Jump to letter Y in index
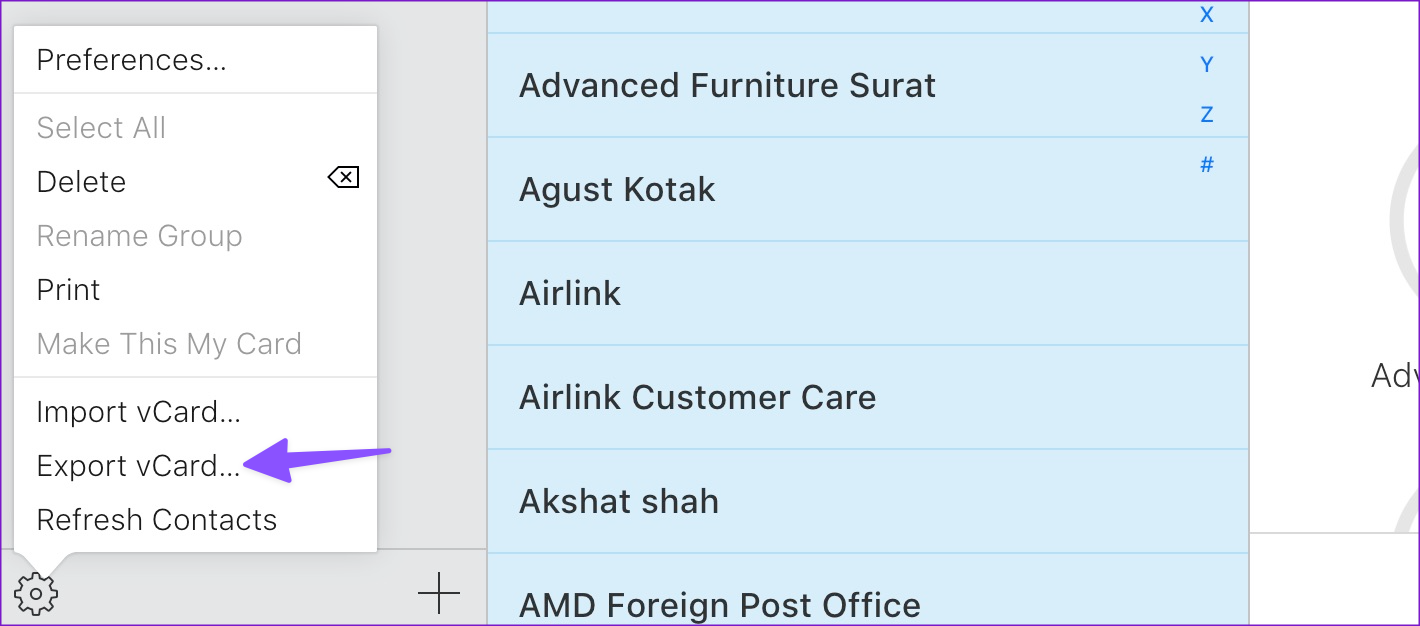 (1207, 65)
